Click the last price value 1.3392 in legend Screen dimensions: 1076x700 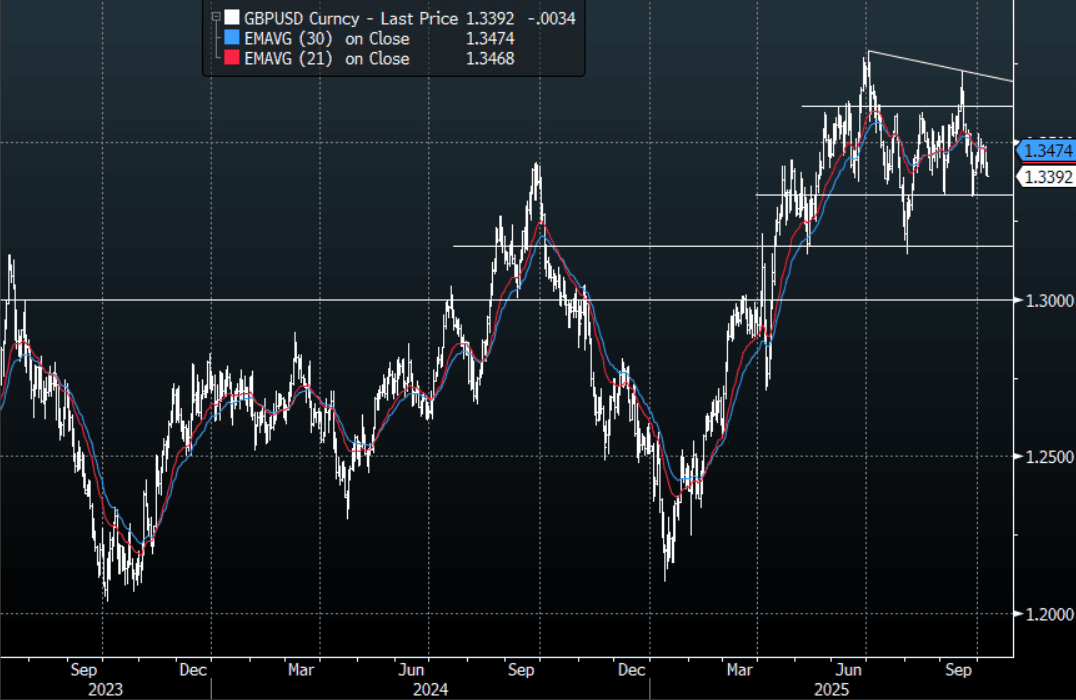tap(487, 17)
